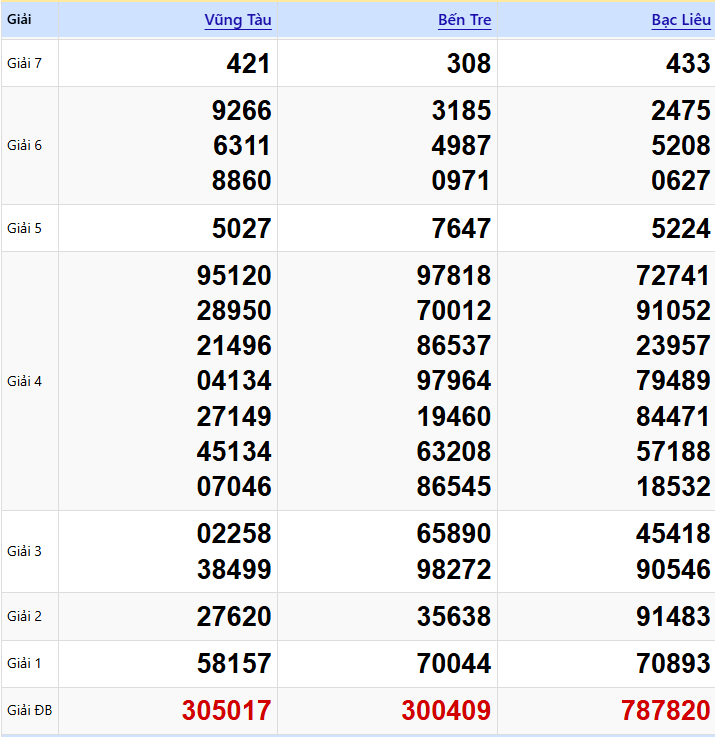Click the Giải 5 row label
715x737 pixels.
(24, 228)
